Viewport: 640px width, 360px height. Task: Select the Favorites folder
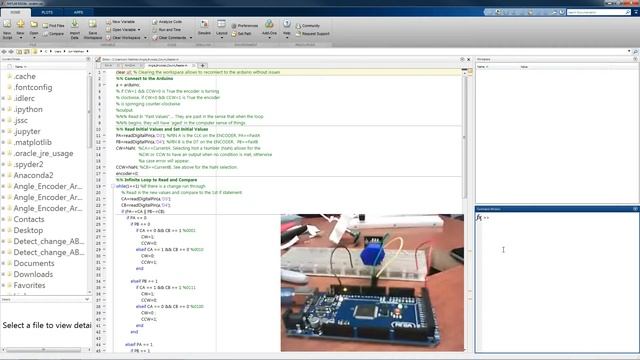(x=29, y=286)
